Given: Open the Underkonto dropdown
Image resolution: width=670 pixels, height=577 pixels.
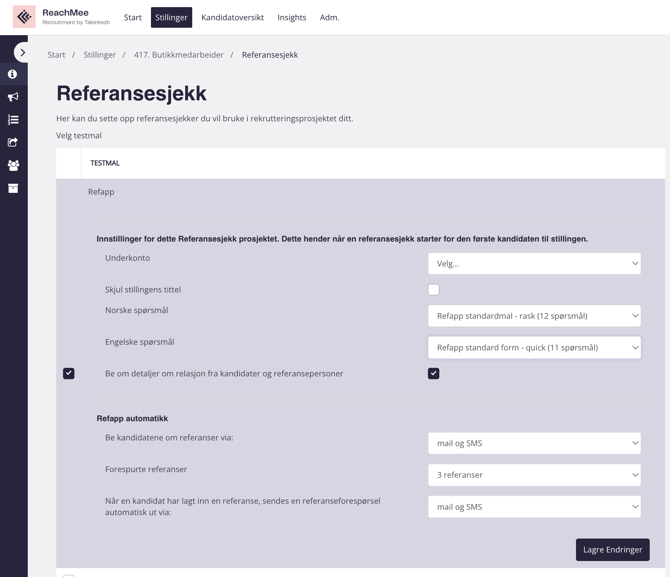Looking at the screenshot, I should [x=534, y=264].
